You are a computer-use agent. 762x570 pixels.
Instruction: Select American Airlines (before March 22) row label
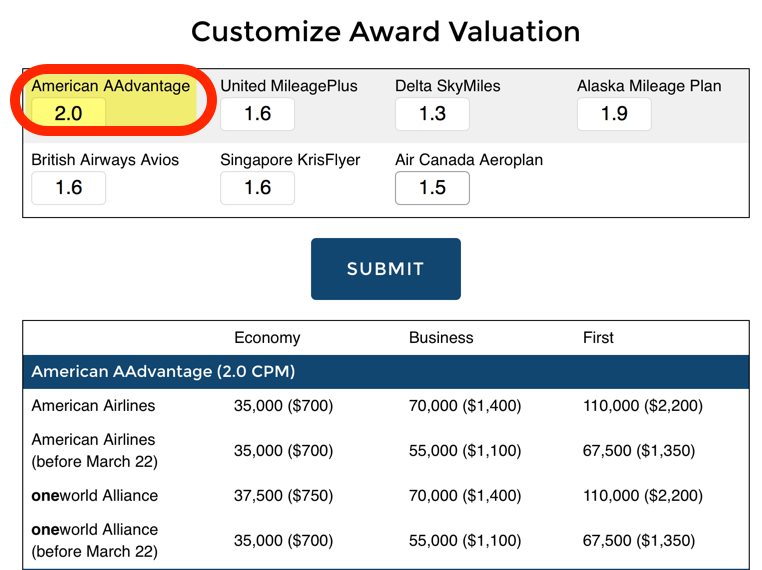(95, 450)
